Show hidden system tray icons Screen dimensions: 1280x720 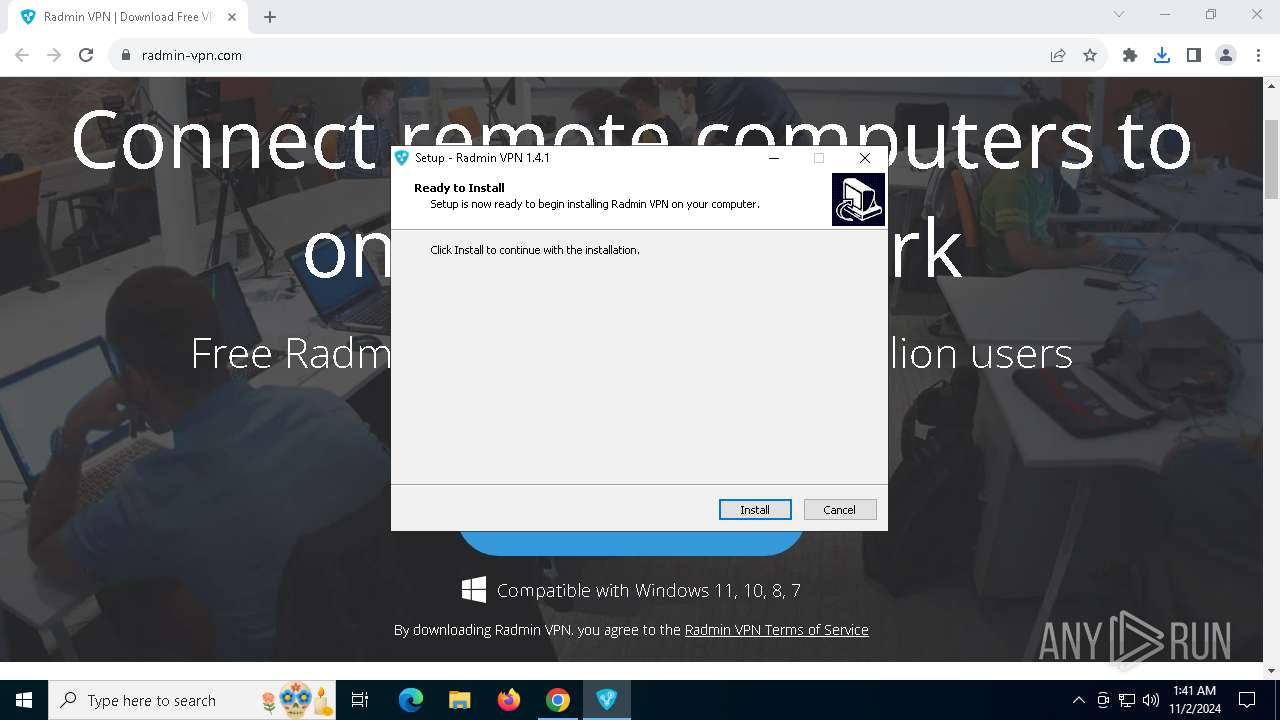tap(1078, 700)
